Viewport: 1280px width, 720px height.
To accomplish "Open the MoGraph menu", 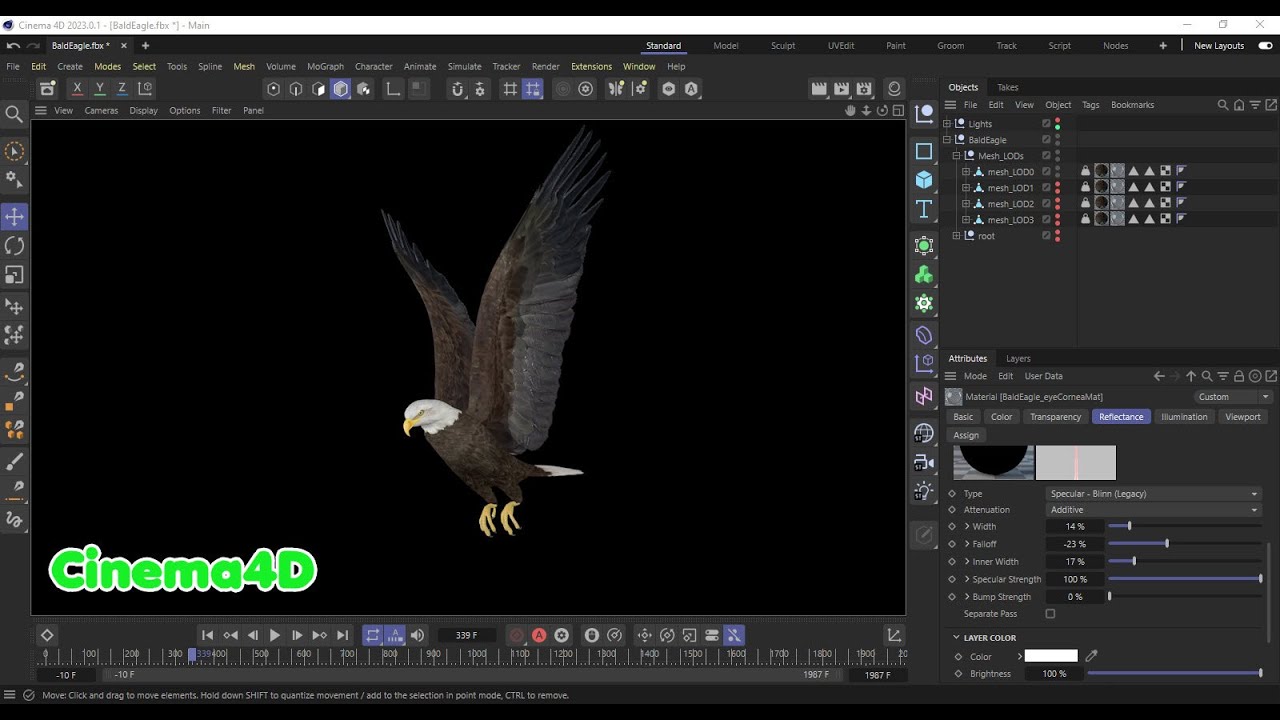I will 325,67.
